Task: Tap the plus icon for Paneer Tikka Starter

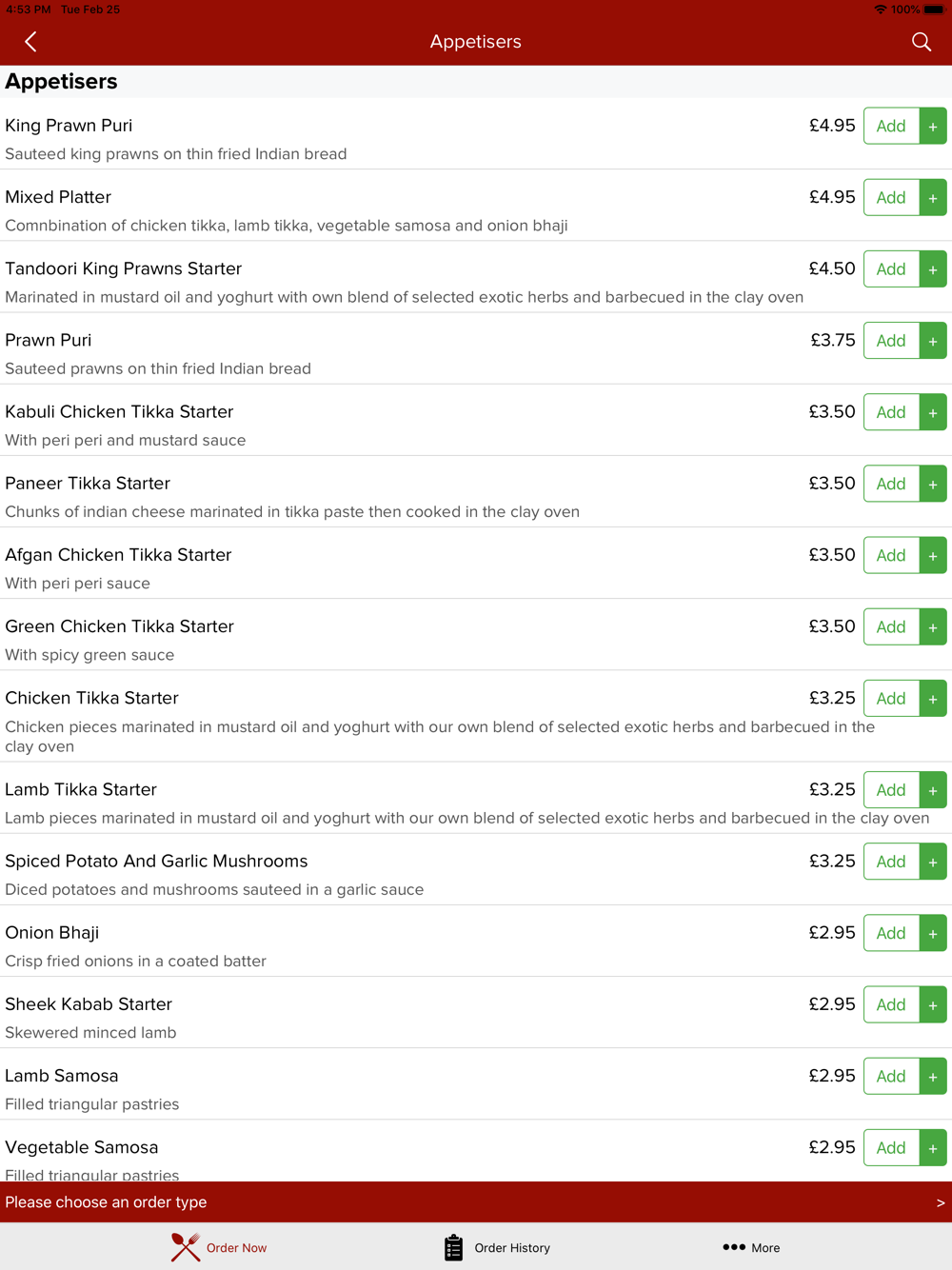Action: pos(933,484)
